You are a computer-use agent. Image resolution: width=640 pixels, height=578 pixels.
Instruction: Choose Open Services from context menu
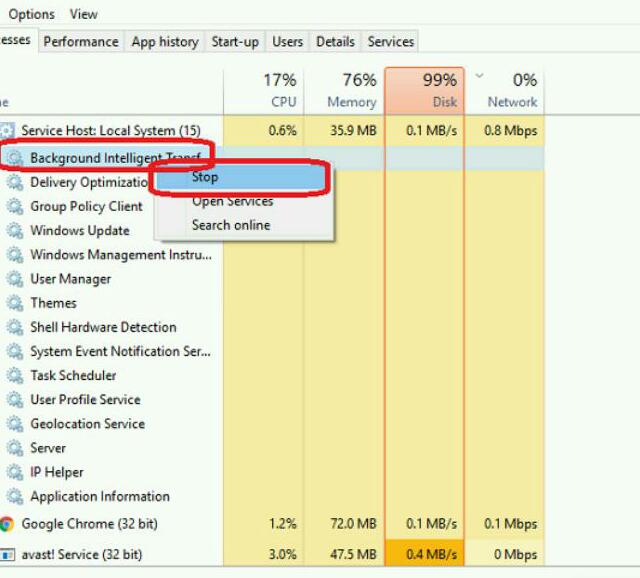232,201
